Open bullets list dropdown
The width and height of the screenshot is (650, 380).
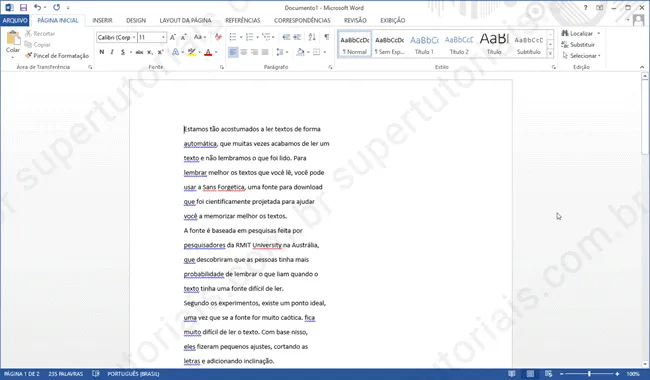click(241, 37)
